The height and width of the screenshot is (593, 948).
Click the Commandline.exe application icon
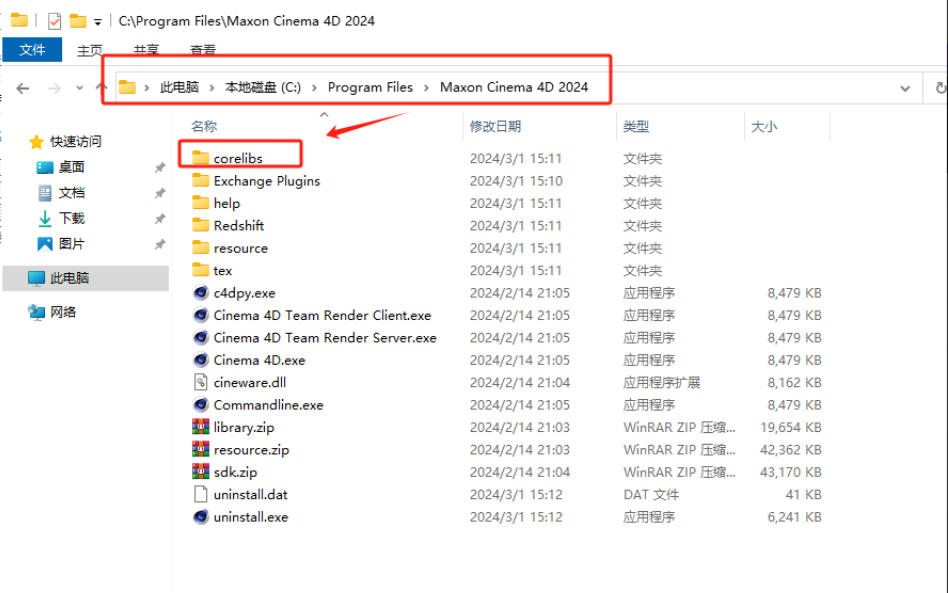click(201, 404)
